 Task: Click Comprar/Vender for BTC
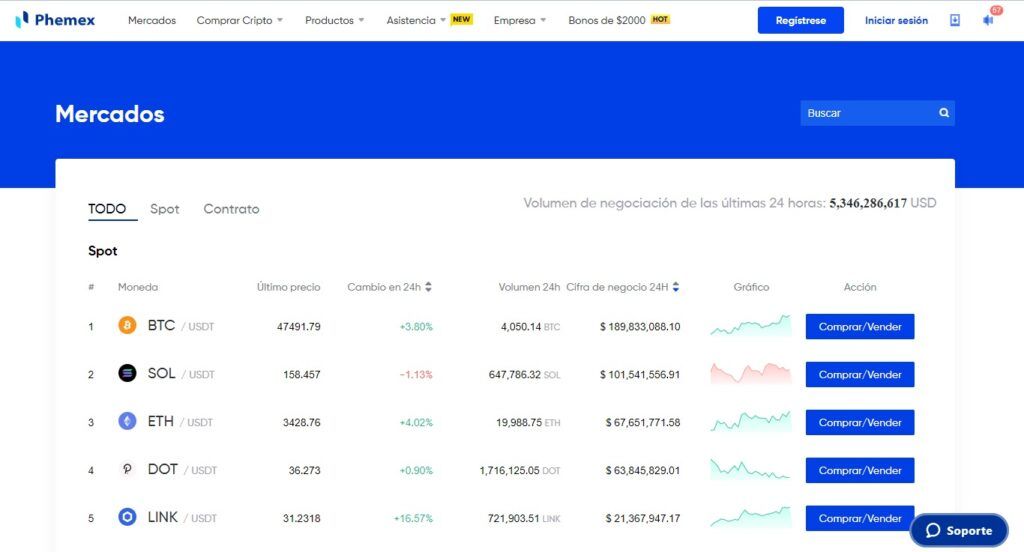point(859,327)
